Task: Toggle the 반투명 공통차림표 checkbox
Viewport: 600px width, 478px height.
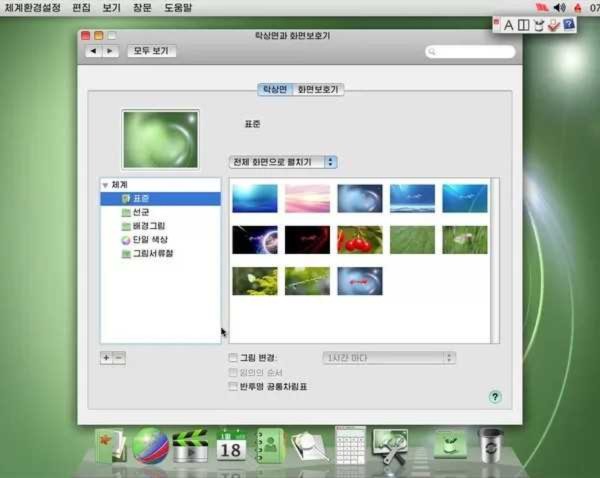Action: [x=233, y=386]
